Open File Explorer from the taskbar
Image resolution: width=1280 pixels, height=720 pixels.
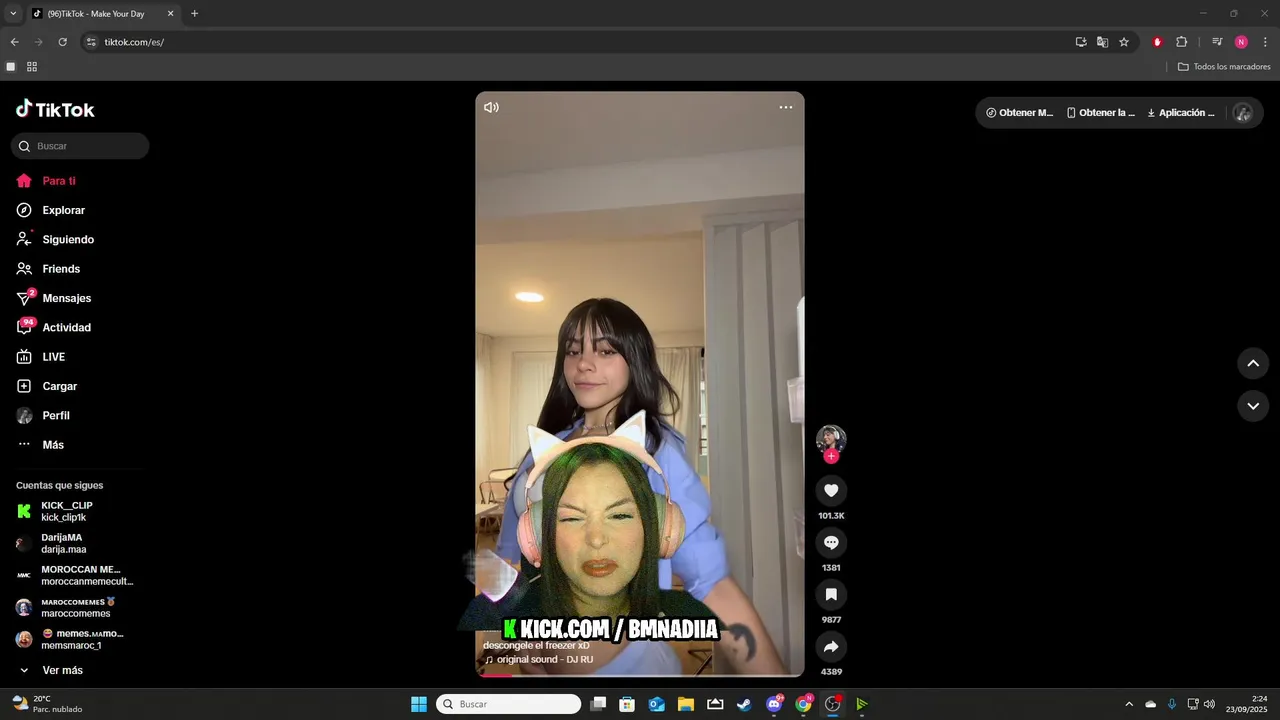coord(686,704)
